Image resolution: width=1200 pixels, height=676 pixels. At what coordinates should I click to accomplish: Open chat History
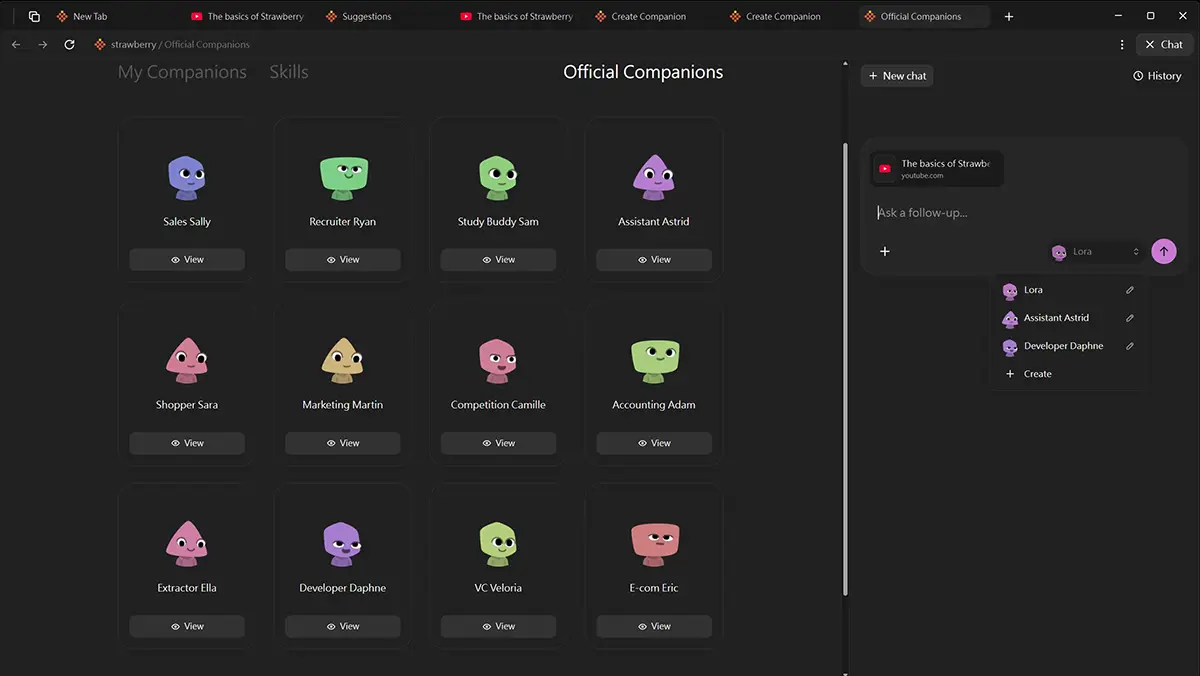tap(1157, 76)
